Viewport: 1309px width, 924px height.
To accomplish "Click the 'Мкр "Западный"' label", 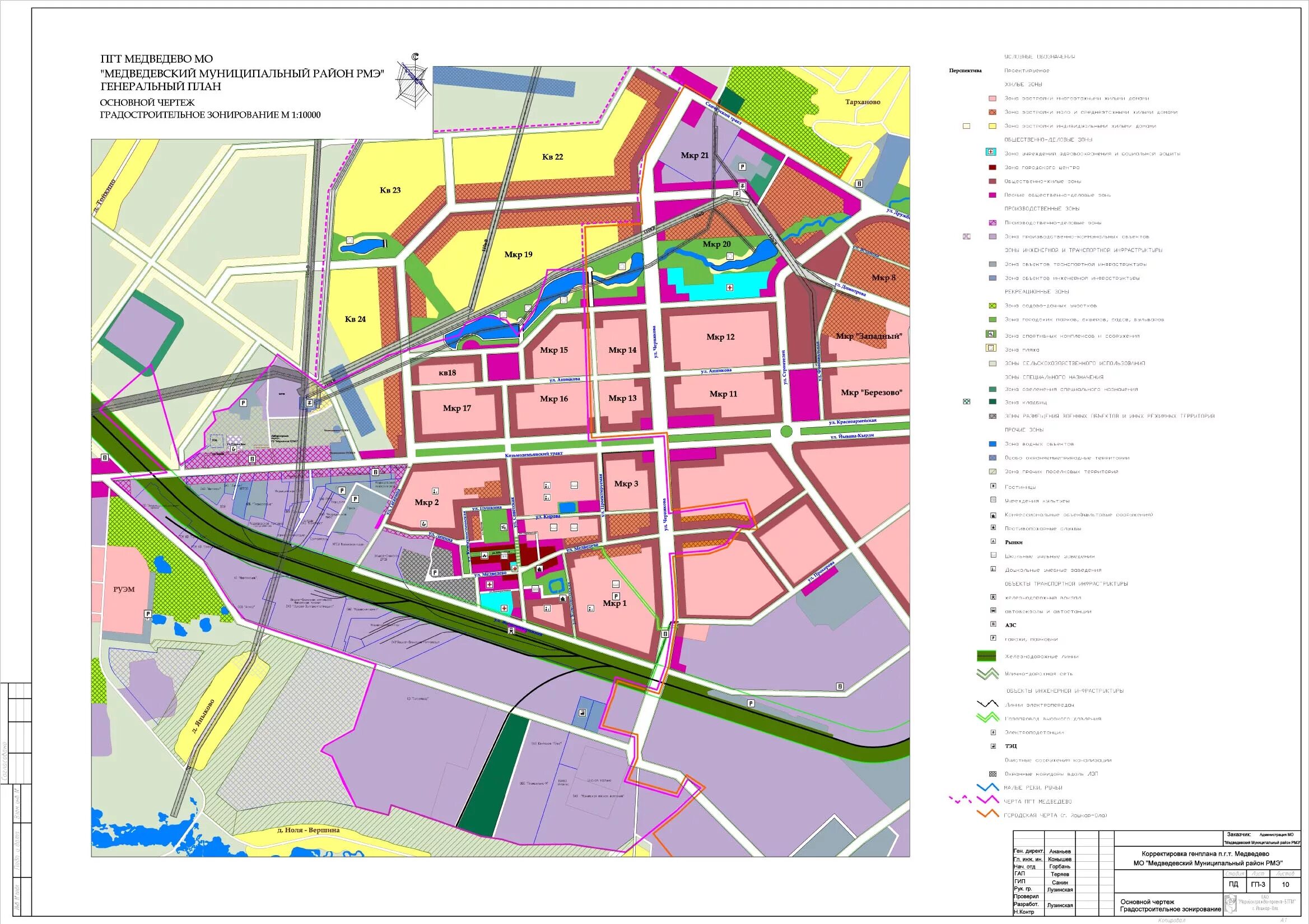I will 869,337.
